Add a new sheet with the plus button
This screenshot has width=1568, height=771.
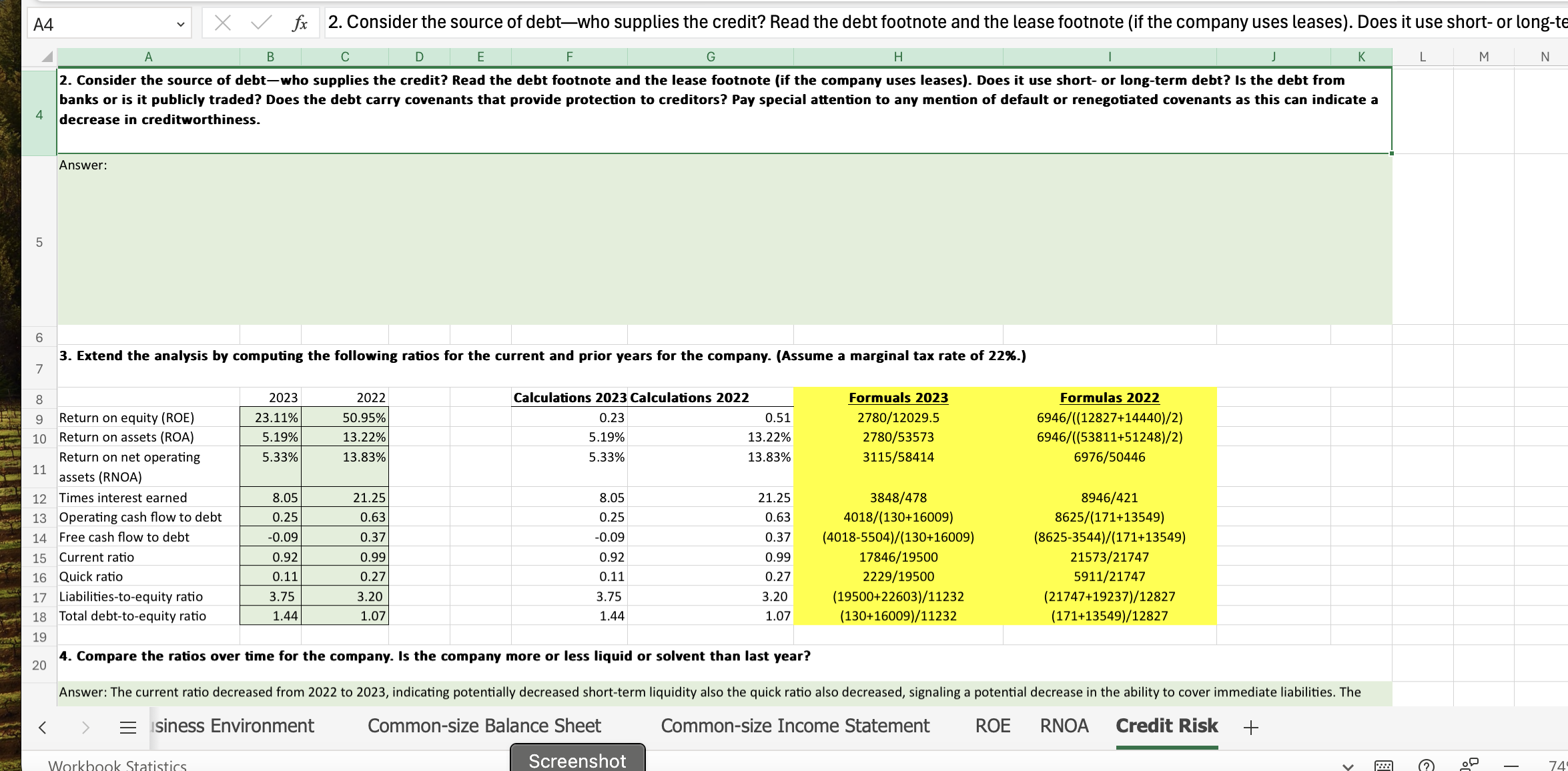[x=1250, y=727]
